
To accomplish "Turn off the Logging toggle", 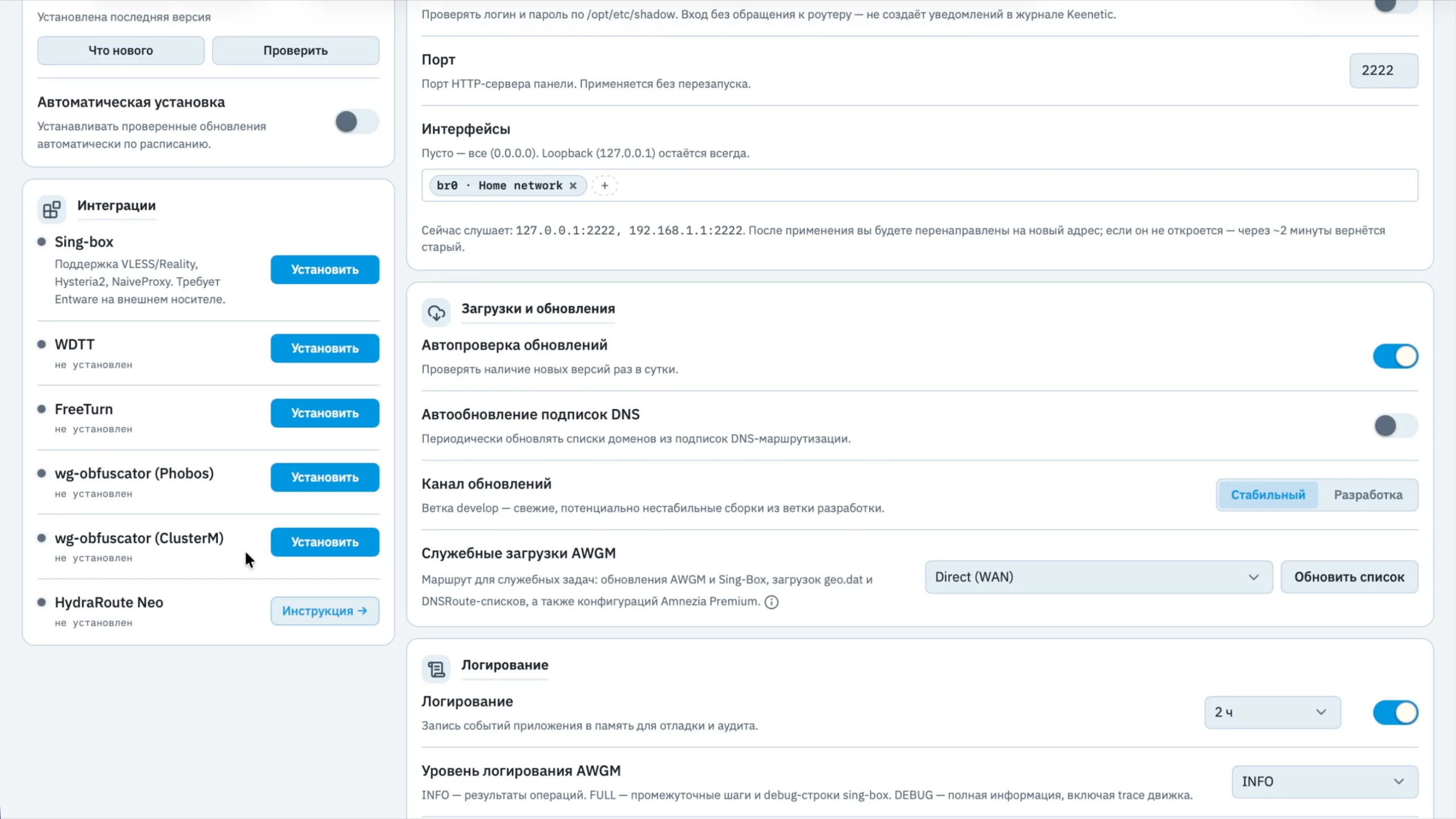I will coord(1395,713).
